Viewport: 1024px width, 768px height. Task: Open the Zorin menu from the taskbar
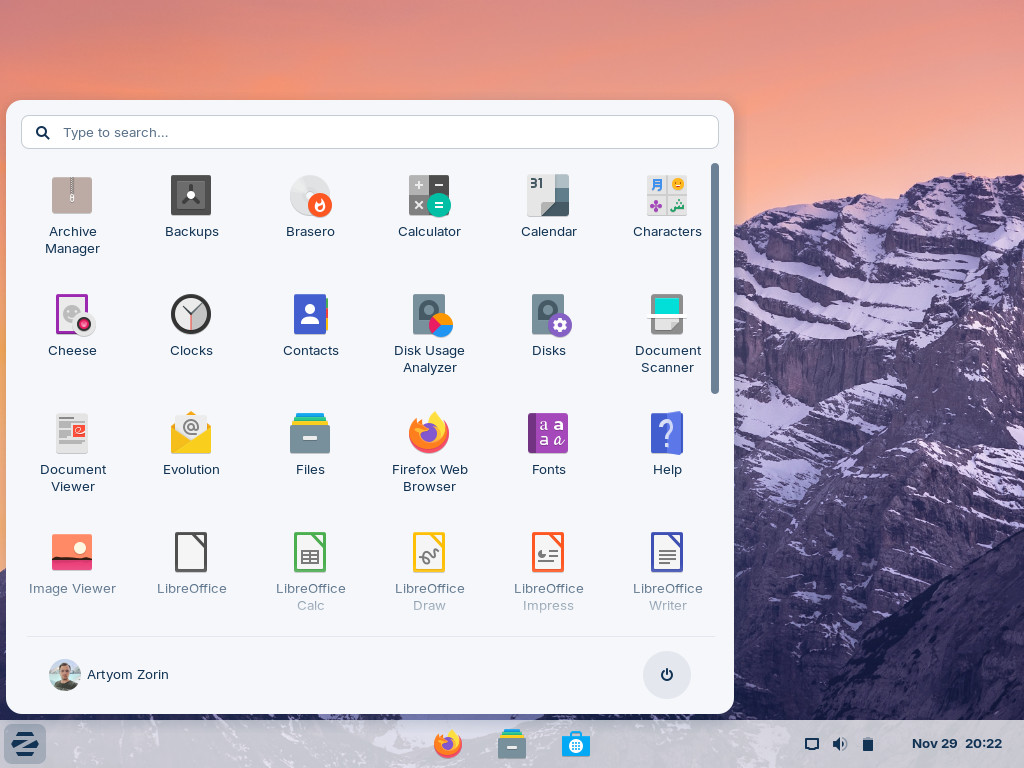coord(24,744)
